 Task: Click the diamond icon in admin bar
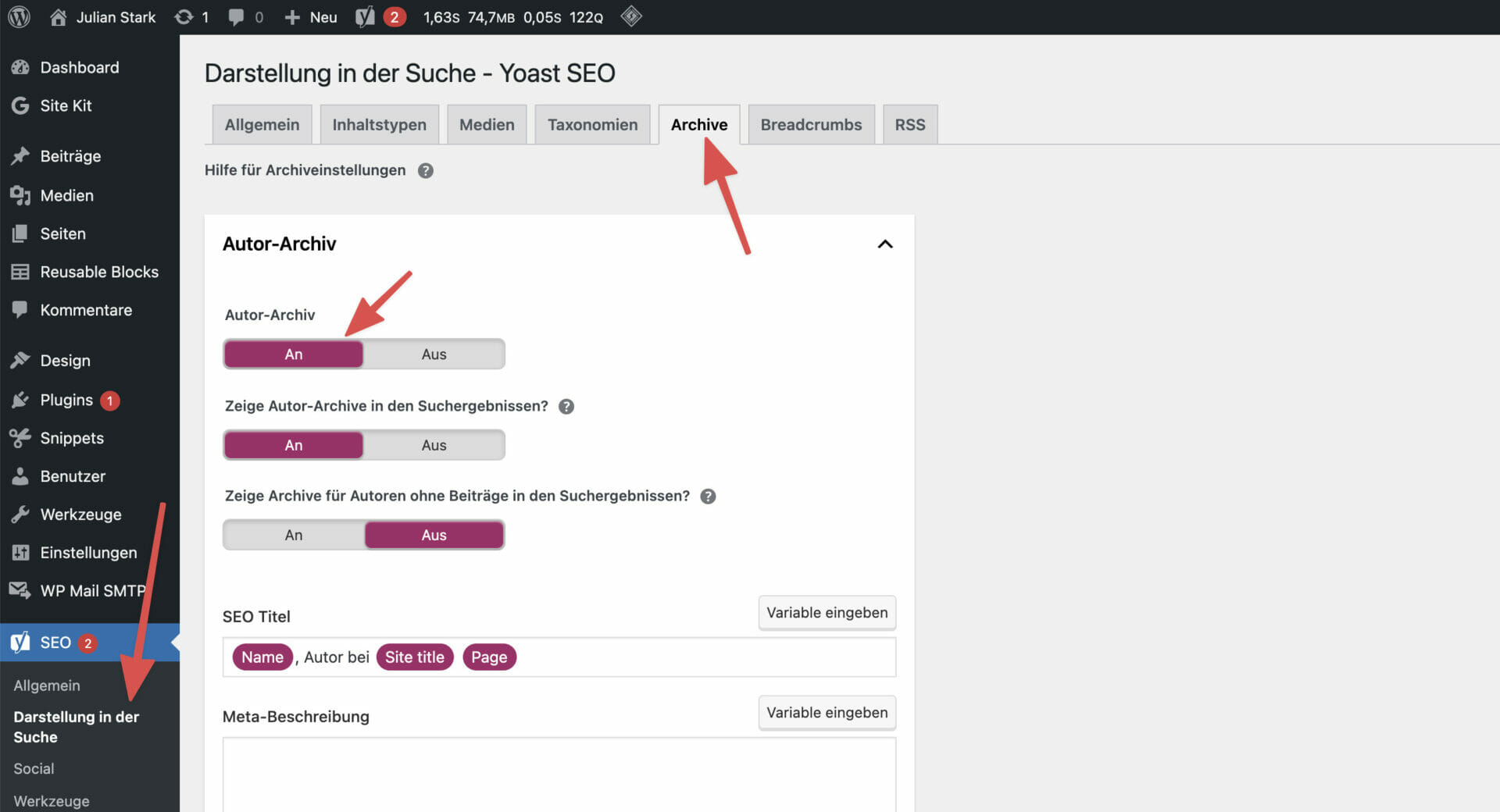(x=631, y=16)
